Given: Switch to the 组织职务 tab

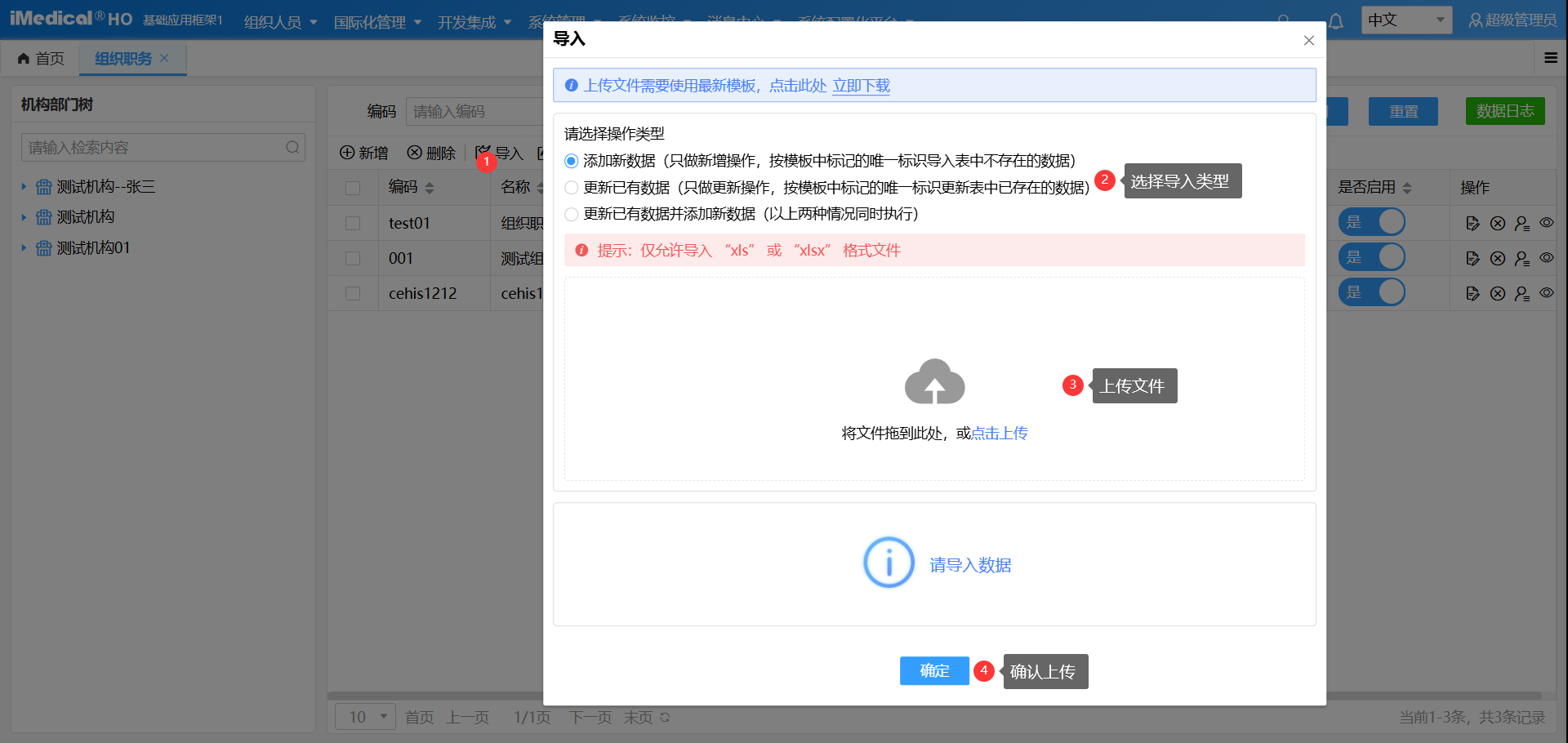Looking at the screenshot, I should (123, 58).
